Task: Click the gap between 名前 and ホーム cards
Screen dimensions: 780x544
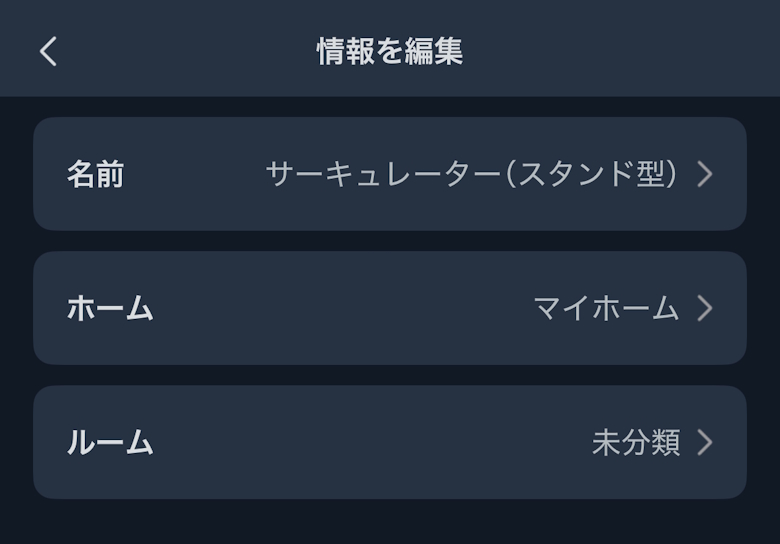Action: coord(390,241)
